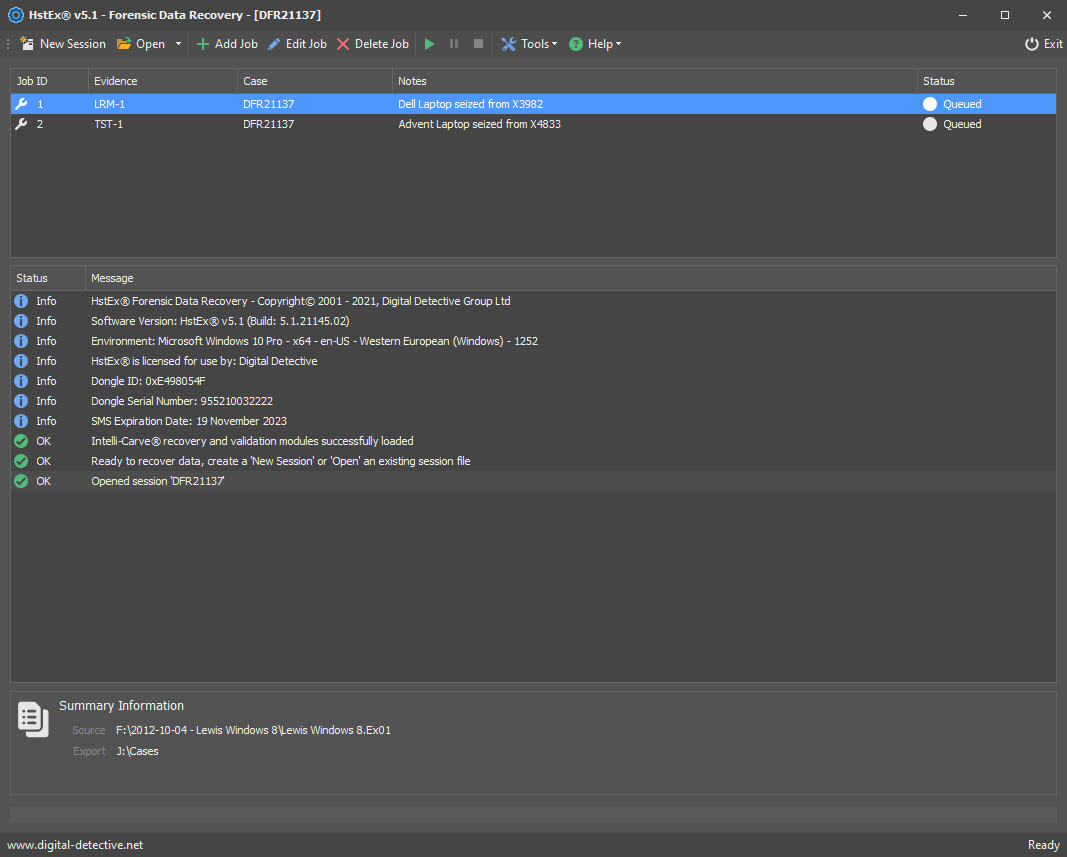1067x857 pixels.
Task: Select "Opened session 'DFR21137'" message
Action: pos(158,481)
